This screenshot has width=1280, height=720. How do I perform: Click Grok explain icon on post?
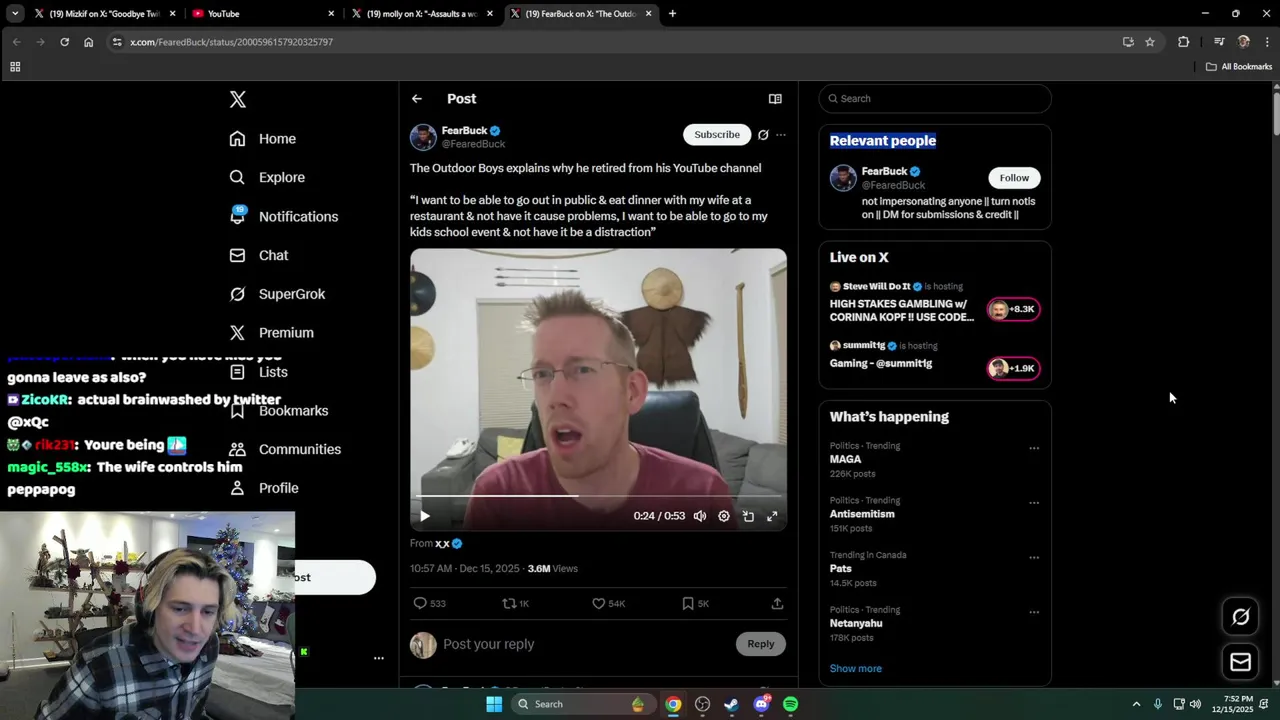763,134
